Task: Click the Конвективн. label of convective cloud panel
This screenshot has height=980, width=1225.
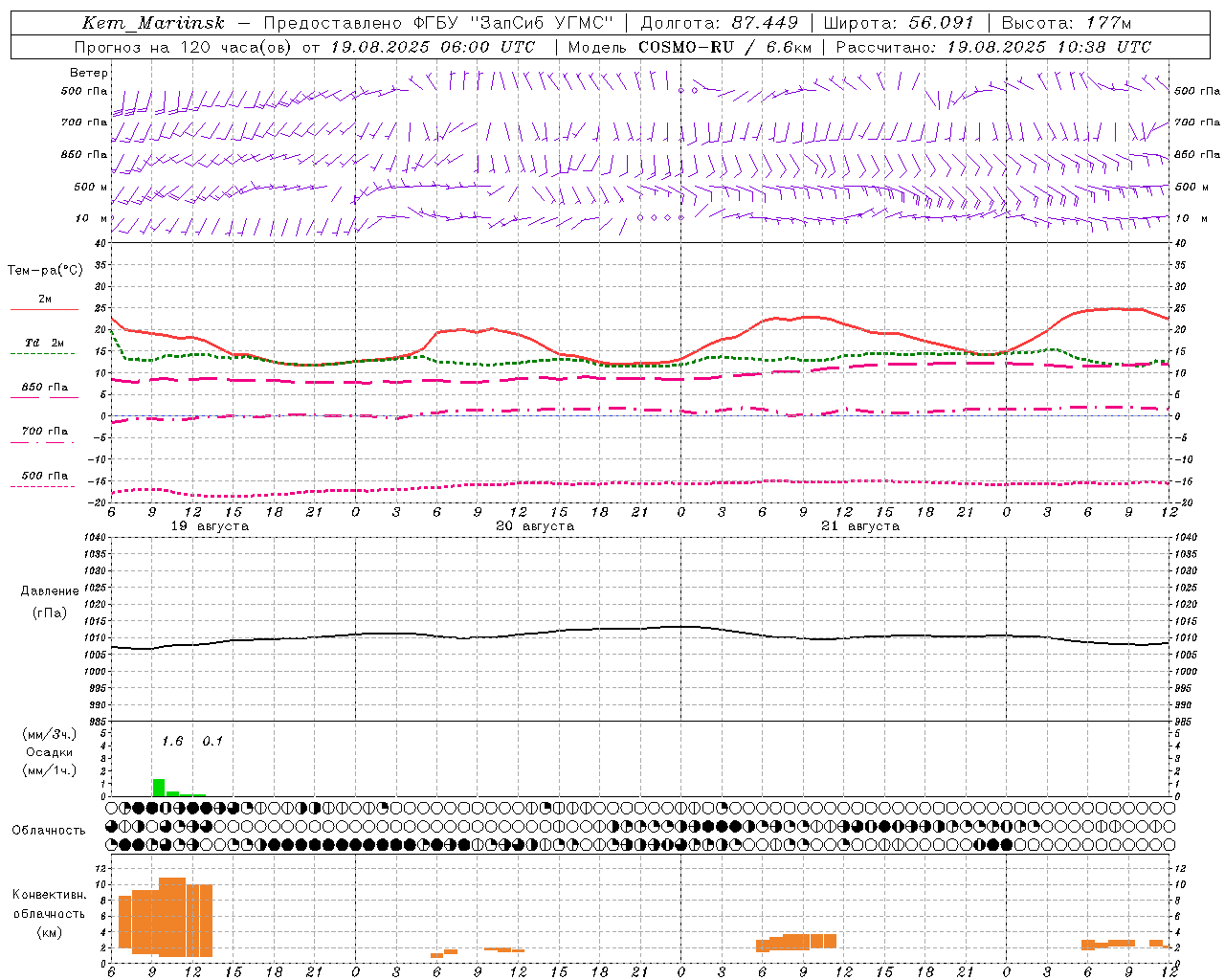Action: coord(49,895)
